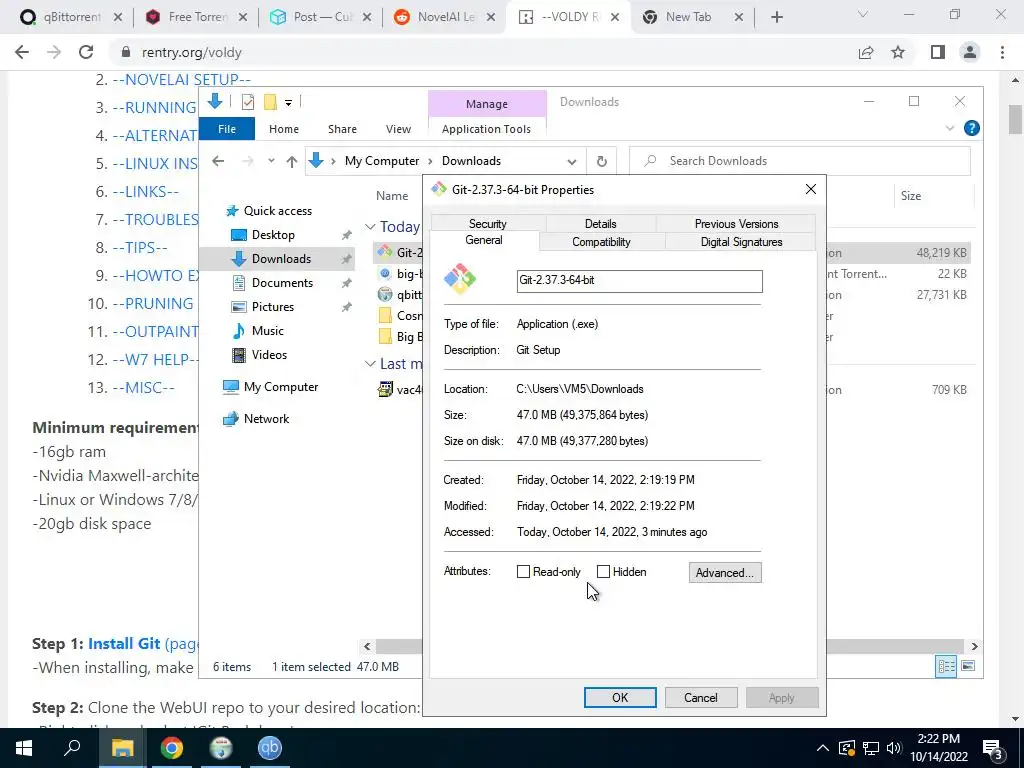
Task: Open Chrome side panel icon
Action: pos(938,52)
